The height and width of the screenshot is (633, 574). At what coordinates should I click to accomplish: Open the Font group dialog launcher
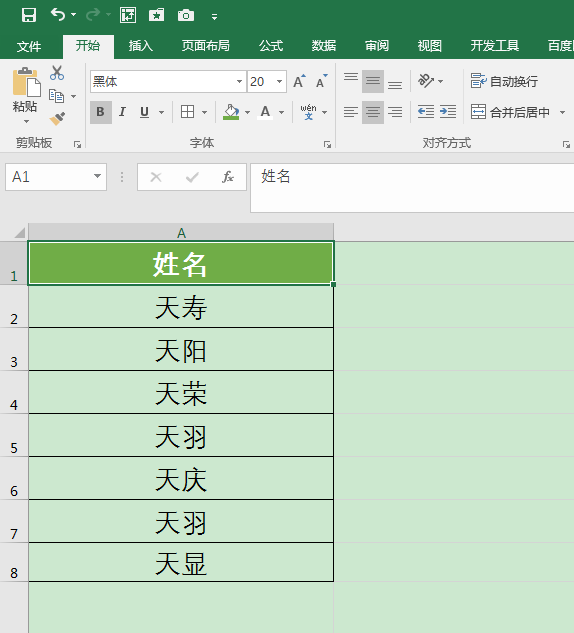pos(327,144)
